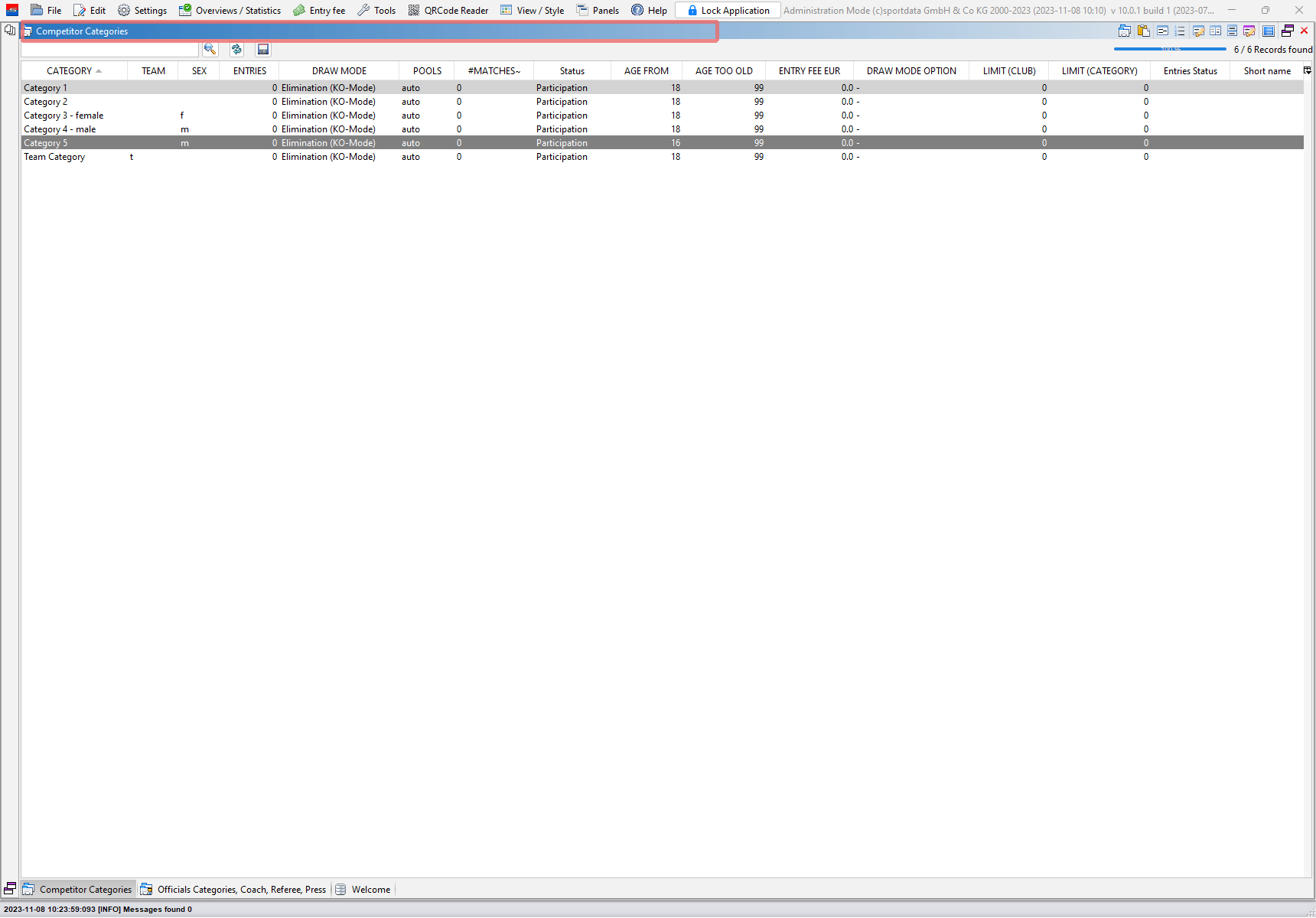Click the blue list view icon

(1269, 31)
